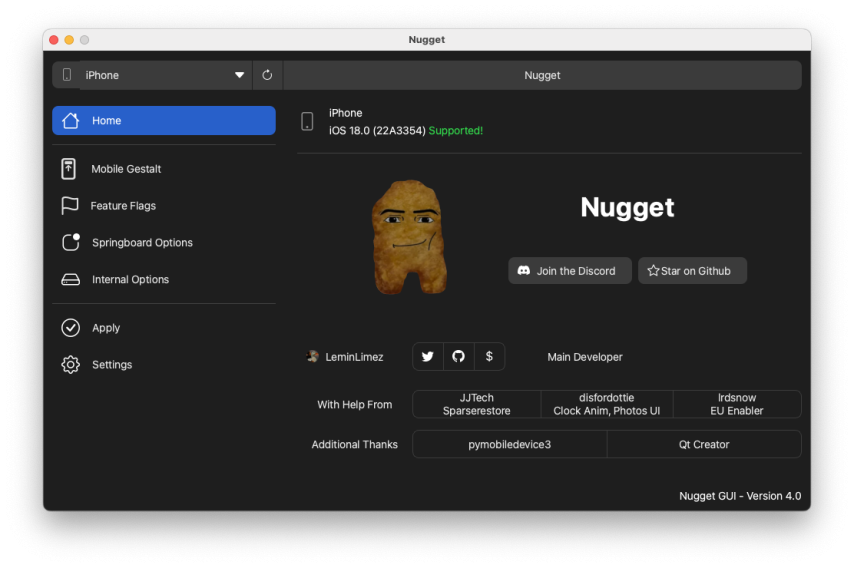This screenshot has width=854, height=568.
Task: Click the Internal Options drive icon
Action: [x=70, y=279]
